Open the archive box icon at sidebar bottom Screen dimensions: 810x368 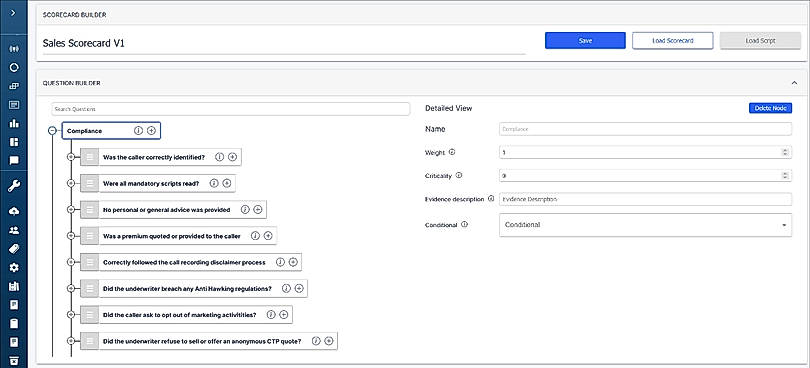[14, 360]
